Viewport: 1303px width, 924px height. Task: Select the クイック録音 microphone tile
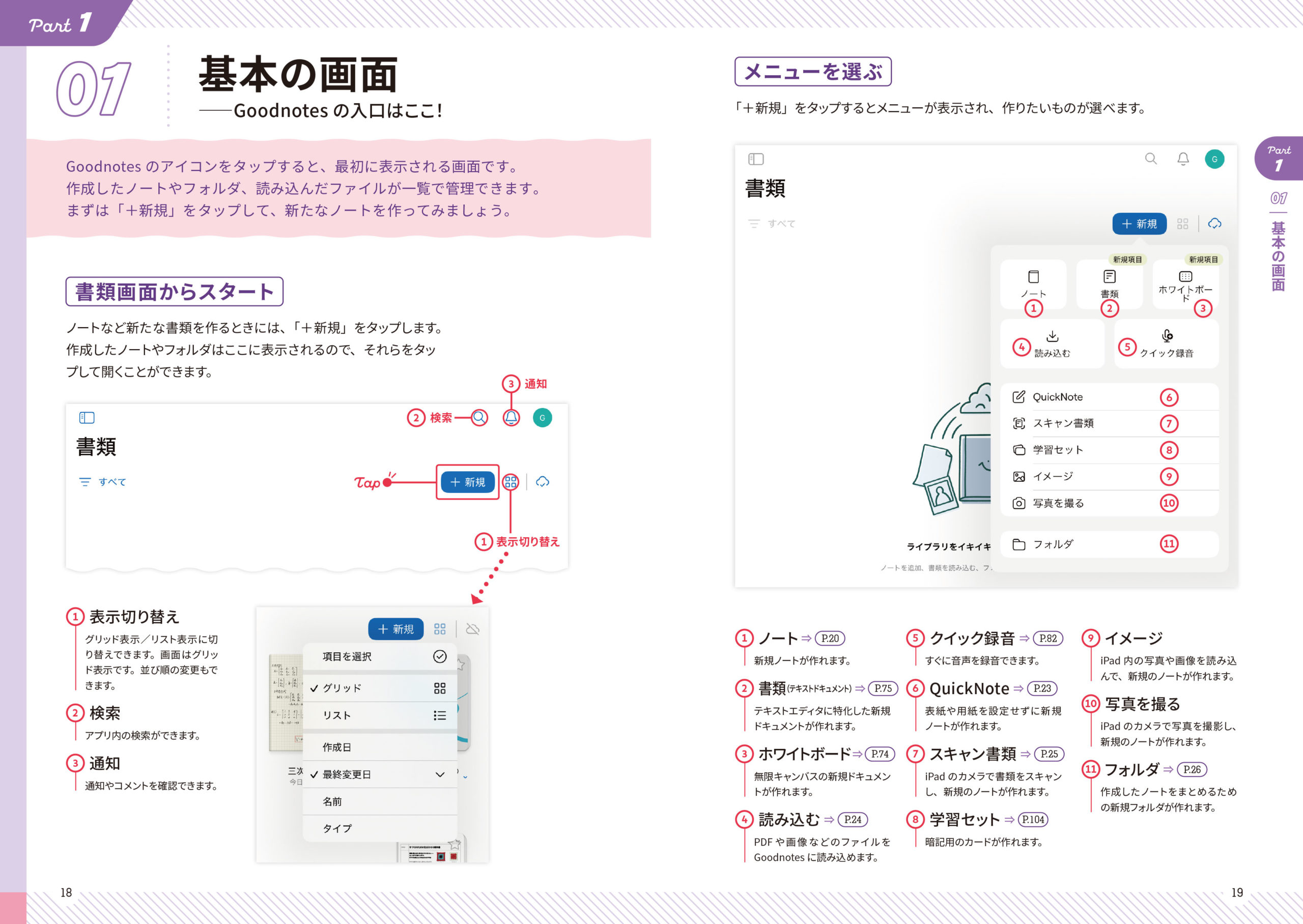tap(1166, 343)
